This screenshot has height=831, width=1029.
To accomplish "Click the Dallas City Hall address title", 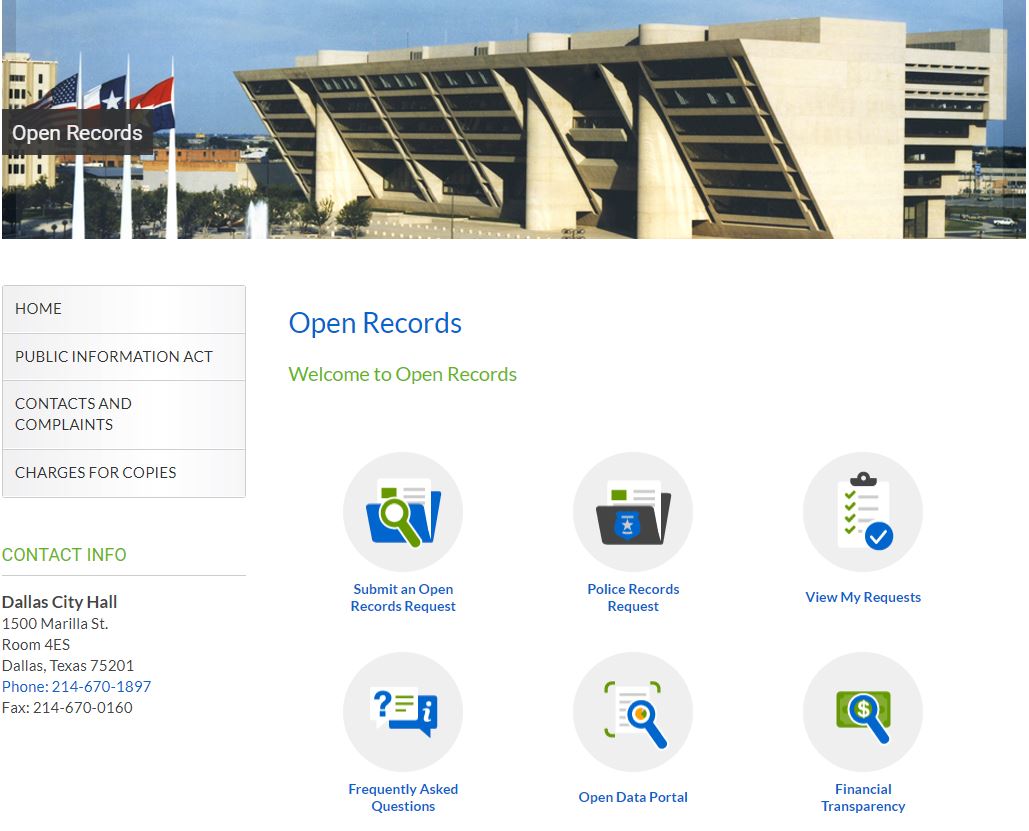I will pyautogui.click(x=60, y=602).
